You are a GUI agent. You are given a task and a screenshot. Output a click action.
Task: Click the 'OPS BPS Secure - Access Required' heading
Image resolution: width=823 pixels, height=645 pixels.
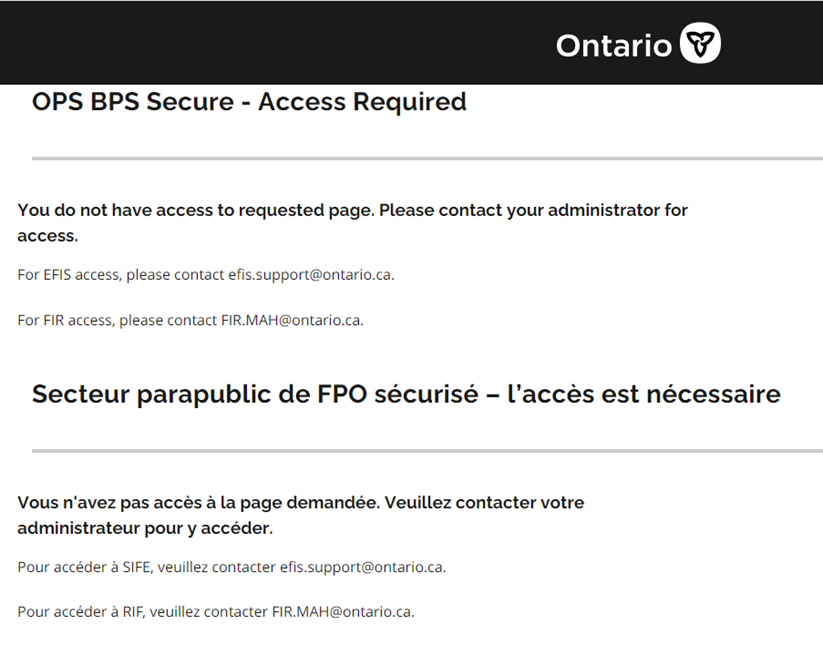coord(249,102)
